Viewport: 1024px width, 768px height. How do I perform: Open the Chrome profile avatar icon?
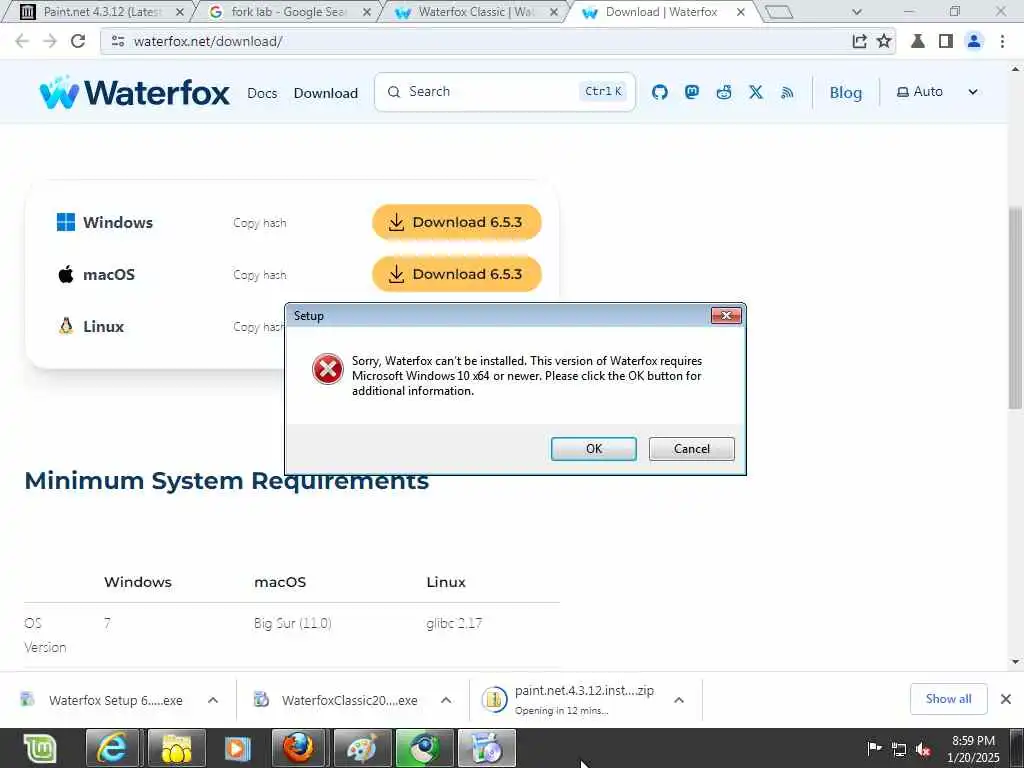[x=974, y=41]
